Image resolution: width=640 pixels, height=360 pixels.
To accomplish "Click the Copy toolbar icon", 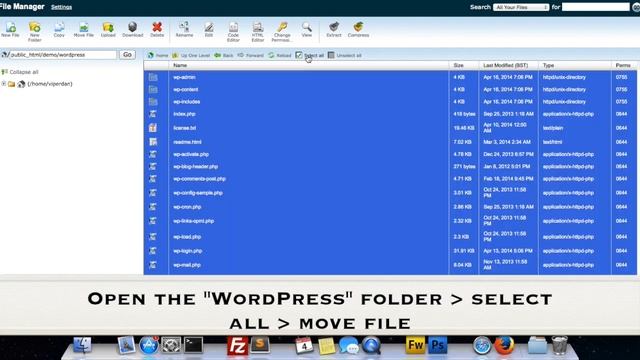I will point(59,30).
